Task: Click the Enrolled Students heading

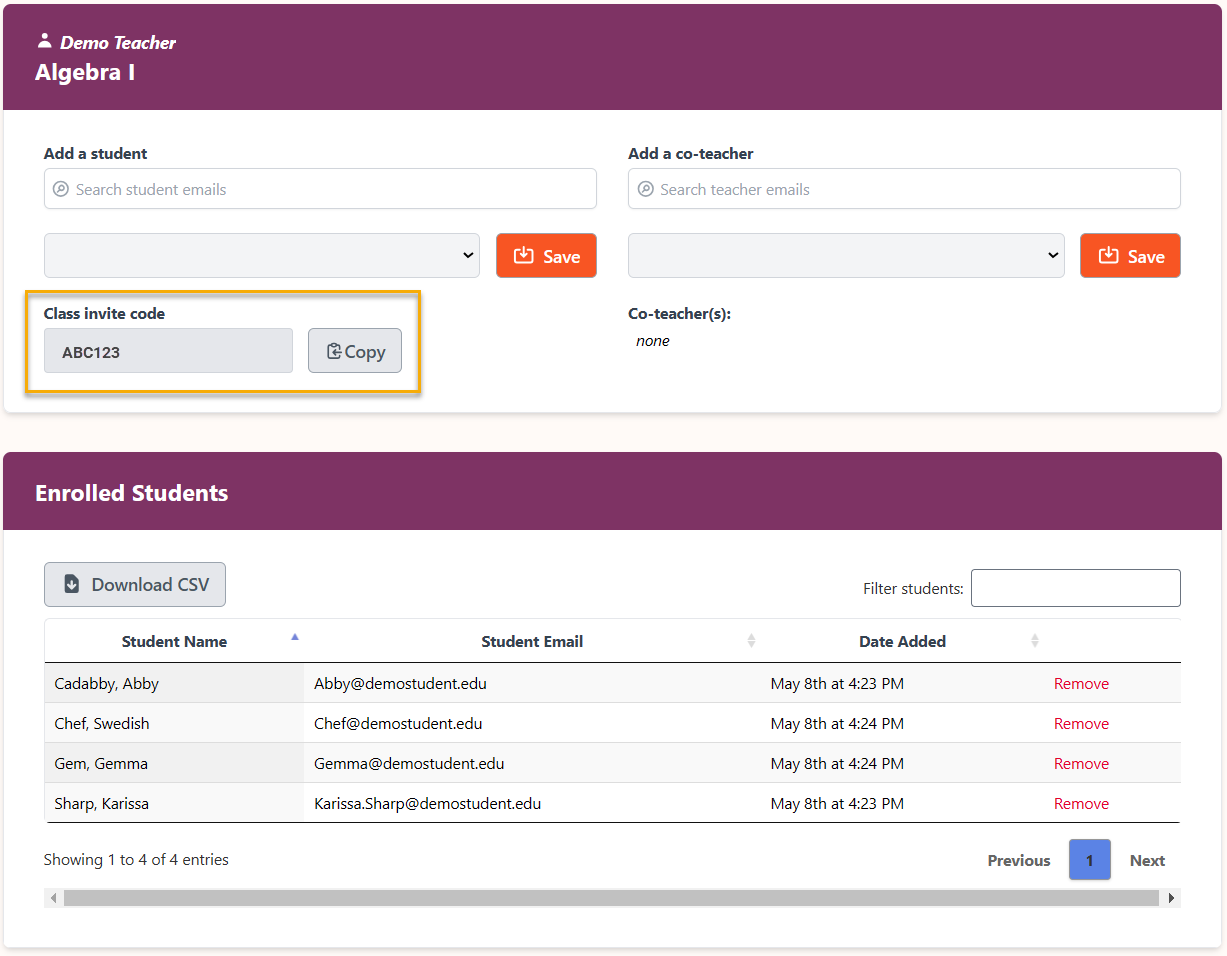Action: 132,493
